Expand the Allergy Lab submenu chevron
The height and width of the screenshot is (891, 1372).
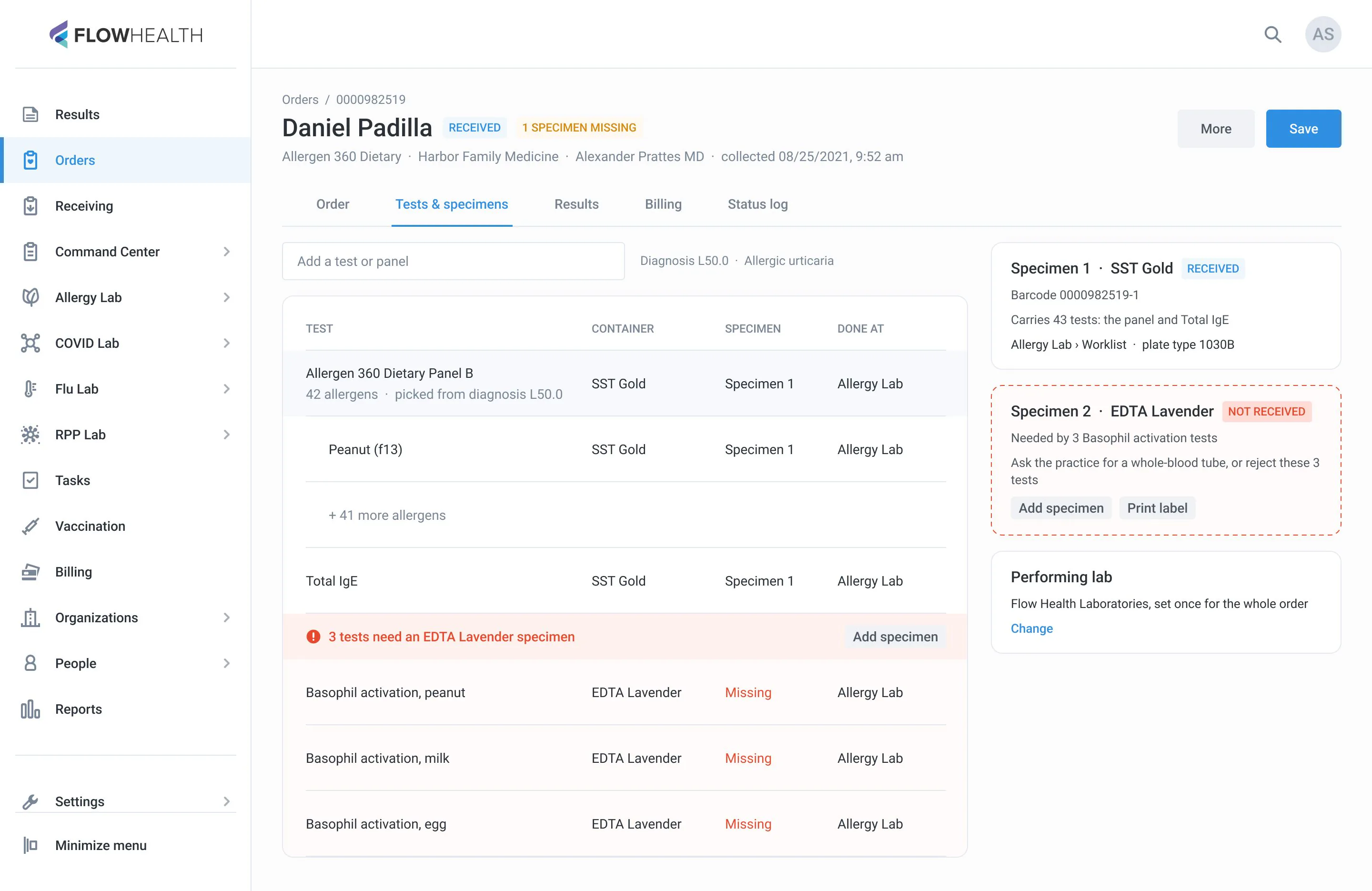coord(227,297)
